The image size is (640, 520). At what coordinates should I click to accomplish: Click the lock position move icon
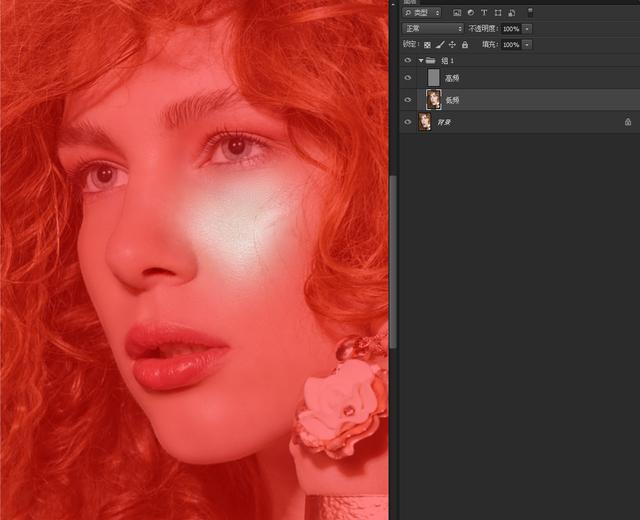coord(452,45)
